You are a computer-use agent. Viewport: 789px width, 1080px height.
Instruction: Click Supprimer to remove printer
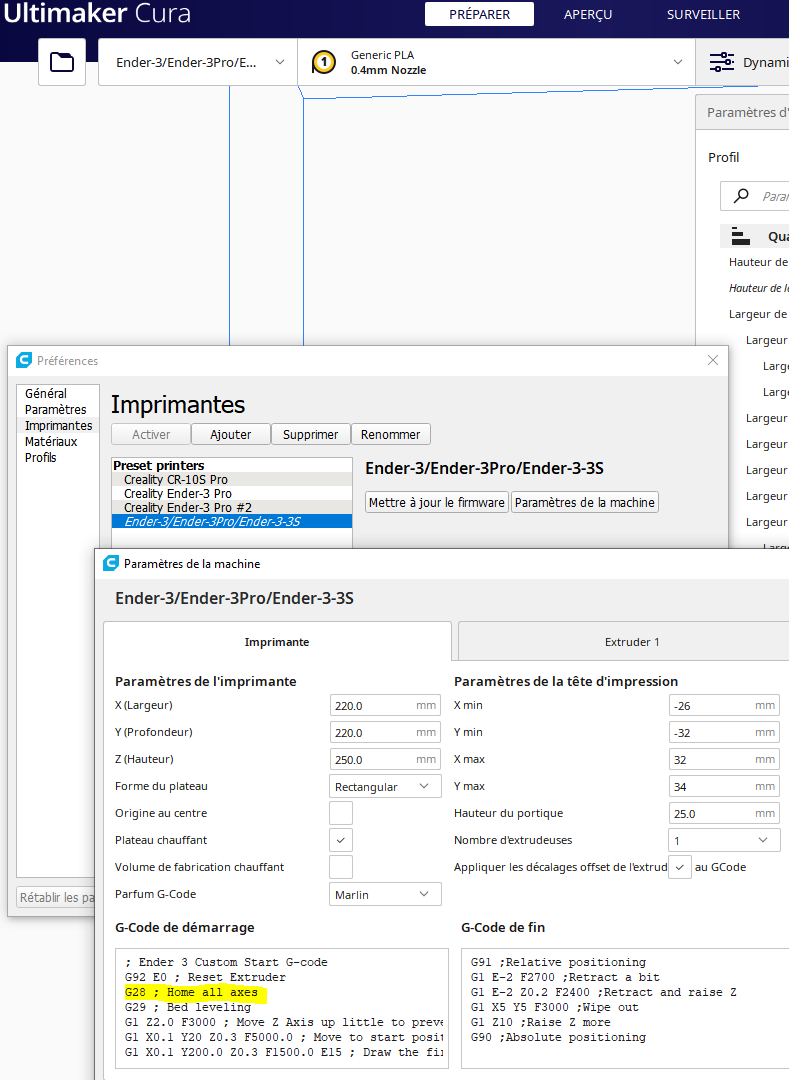311,435
